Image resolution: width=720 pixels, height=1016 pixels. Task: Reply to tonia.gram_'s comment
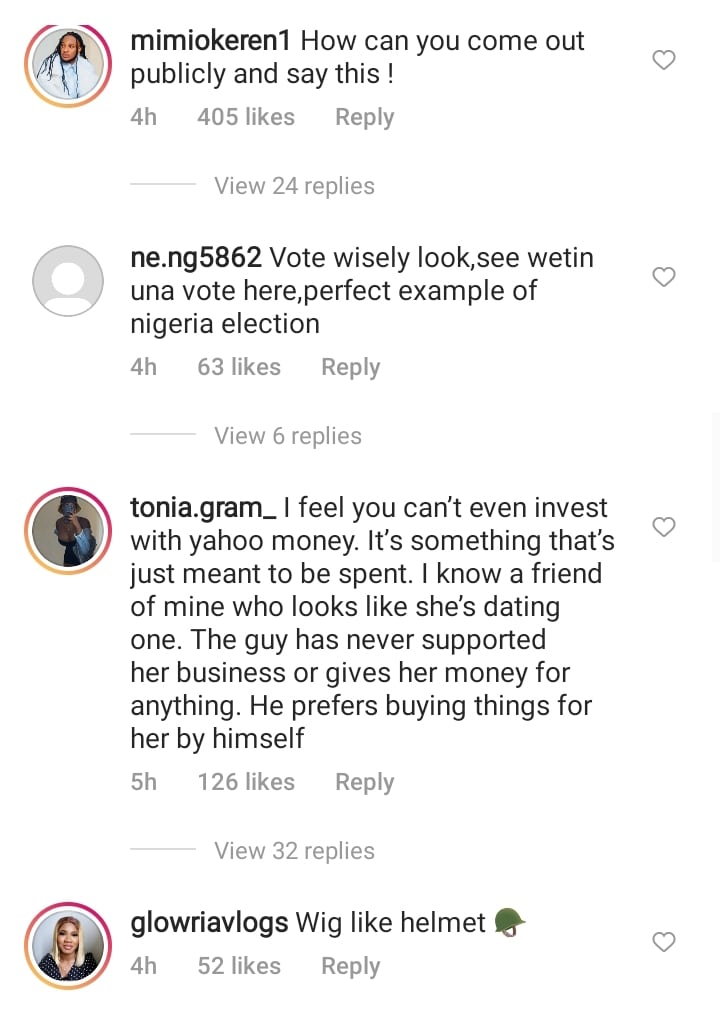point(364,782)
